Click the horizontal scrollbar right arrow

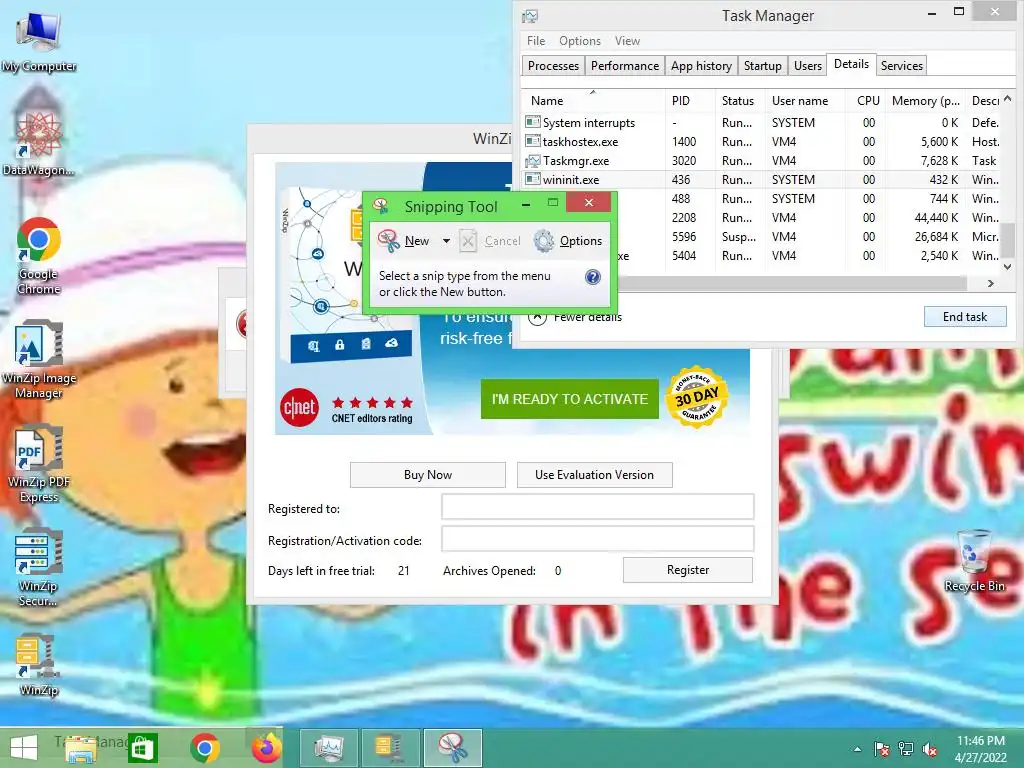[991, 283]
